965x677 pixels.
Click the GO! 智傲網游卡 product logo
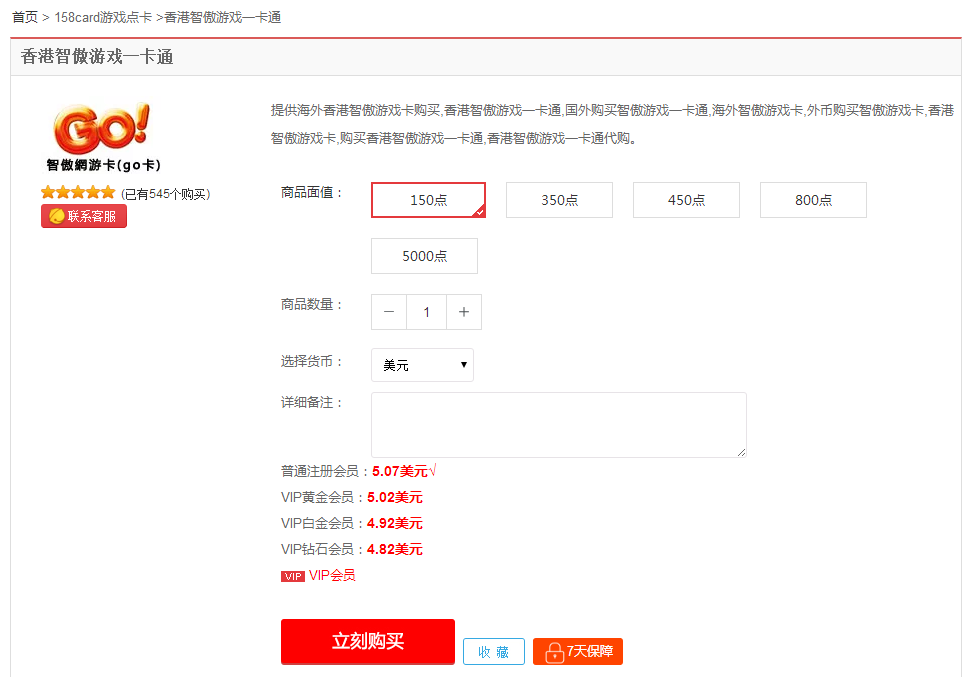(103, 137)
